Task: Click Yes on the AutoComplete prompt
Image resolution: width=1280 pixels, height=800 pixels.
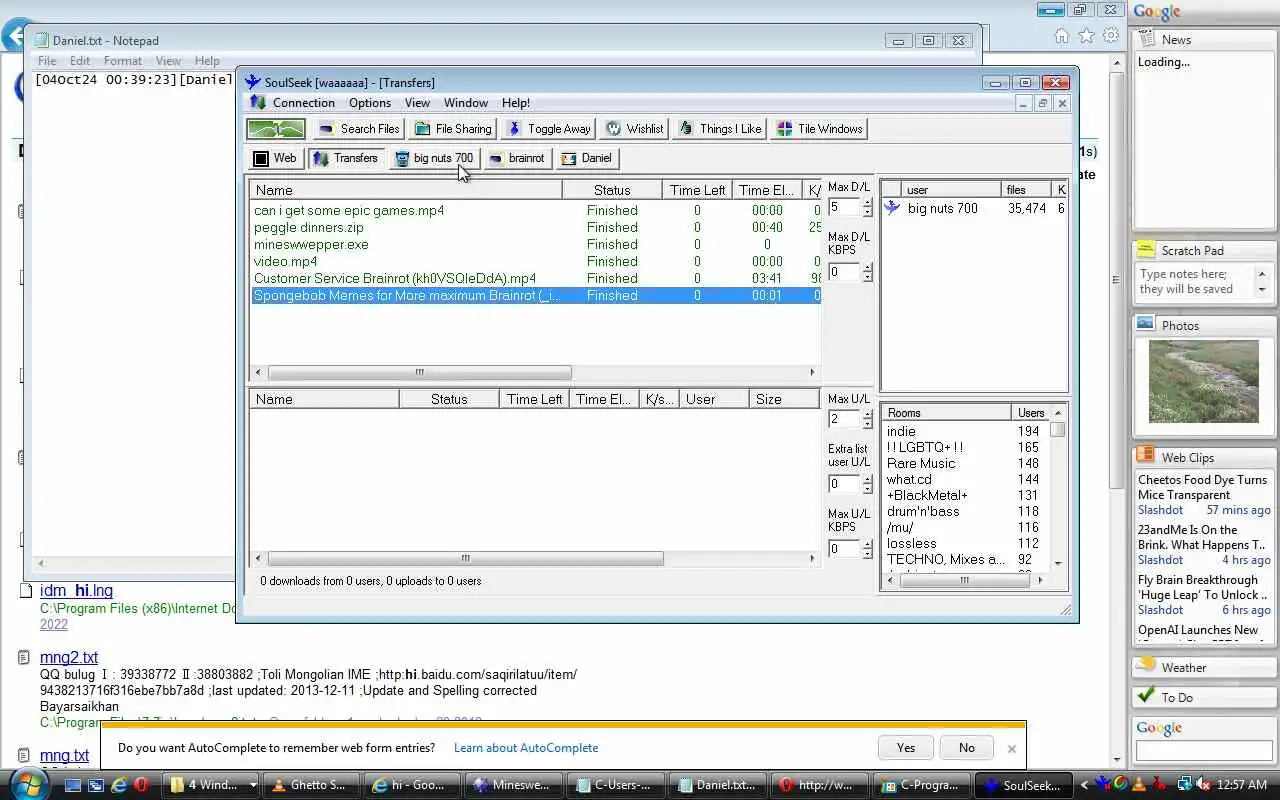Action: [906, 748]
